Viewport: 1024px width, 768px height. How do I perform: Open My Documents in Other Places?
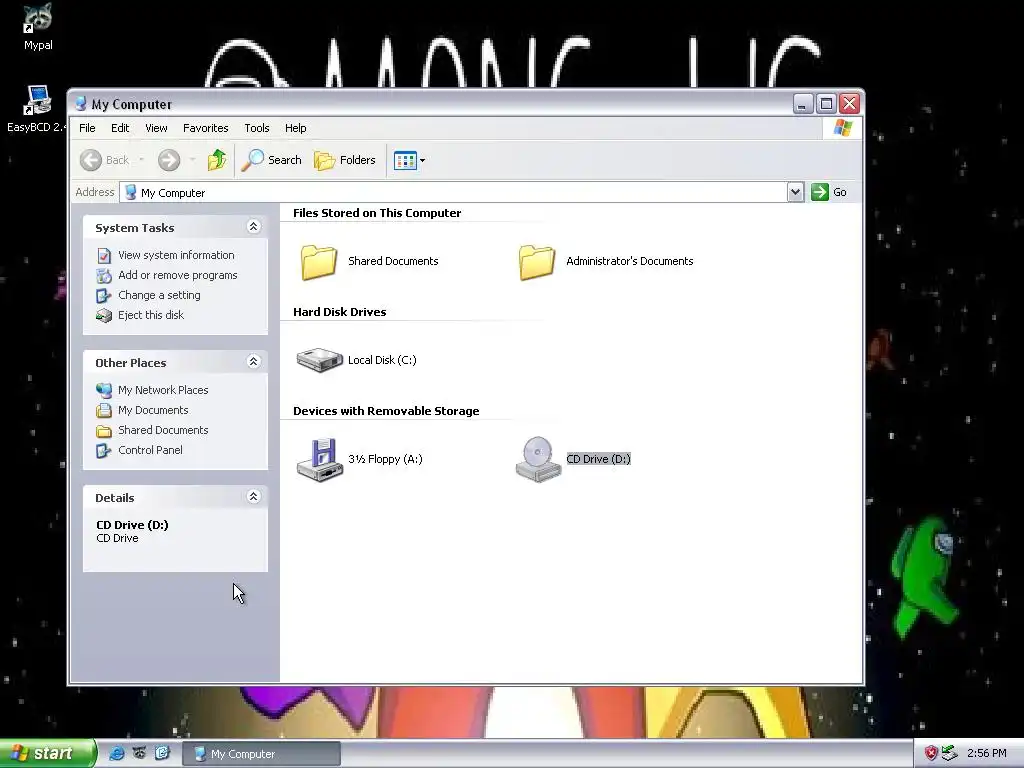click(153, 410)
